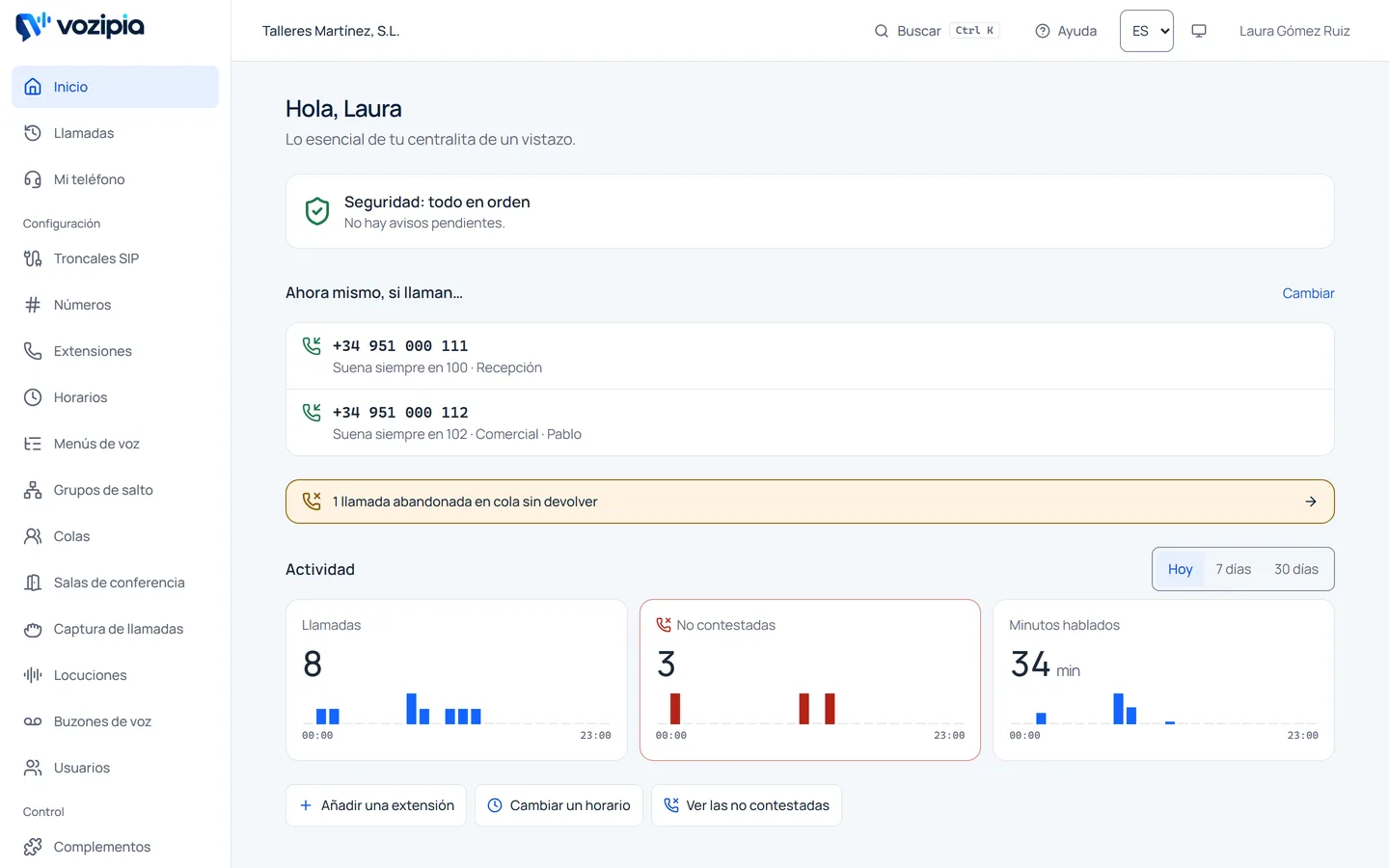The width and height of the screenshot is (1389, 868).
Task: Open the Buzones de voz voicemail icon
Action: [33, 721]
